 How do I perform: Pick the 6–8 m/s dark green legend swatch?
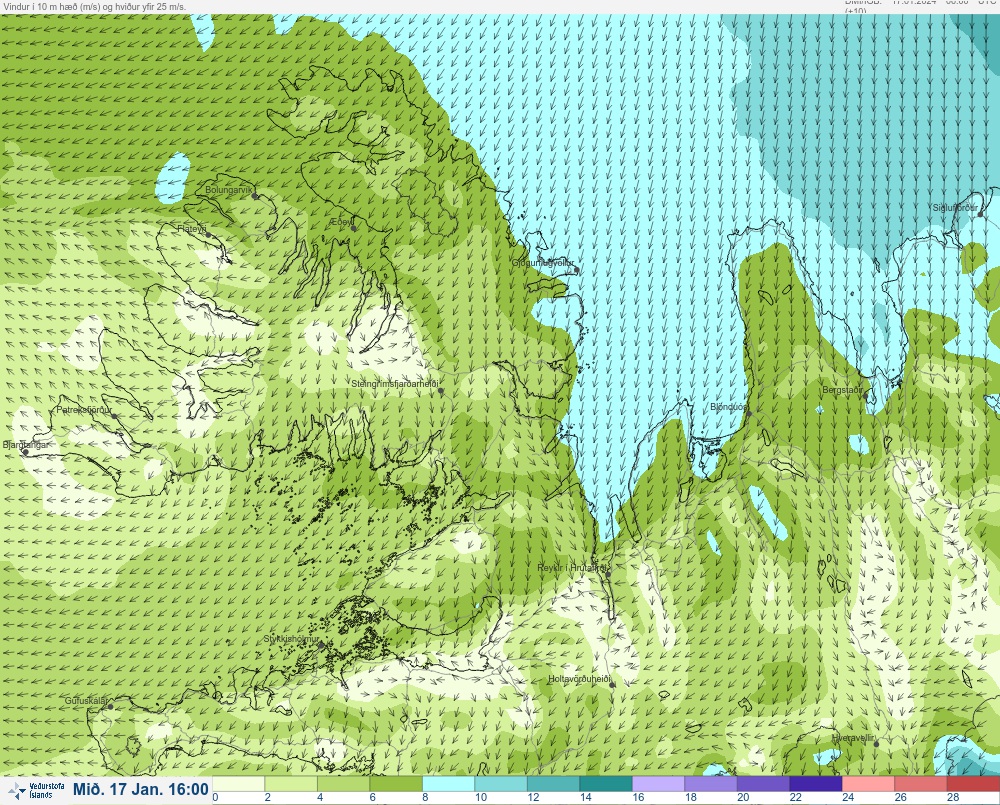click(x=396, y=783)
